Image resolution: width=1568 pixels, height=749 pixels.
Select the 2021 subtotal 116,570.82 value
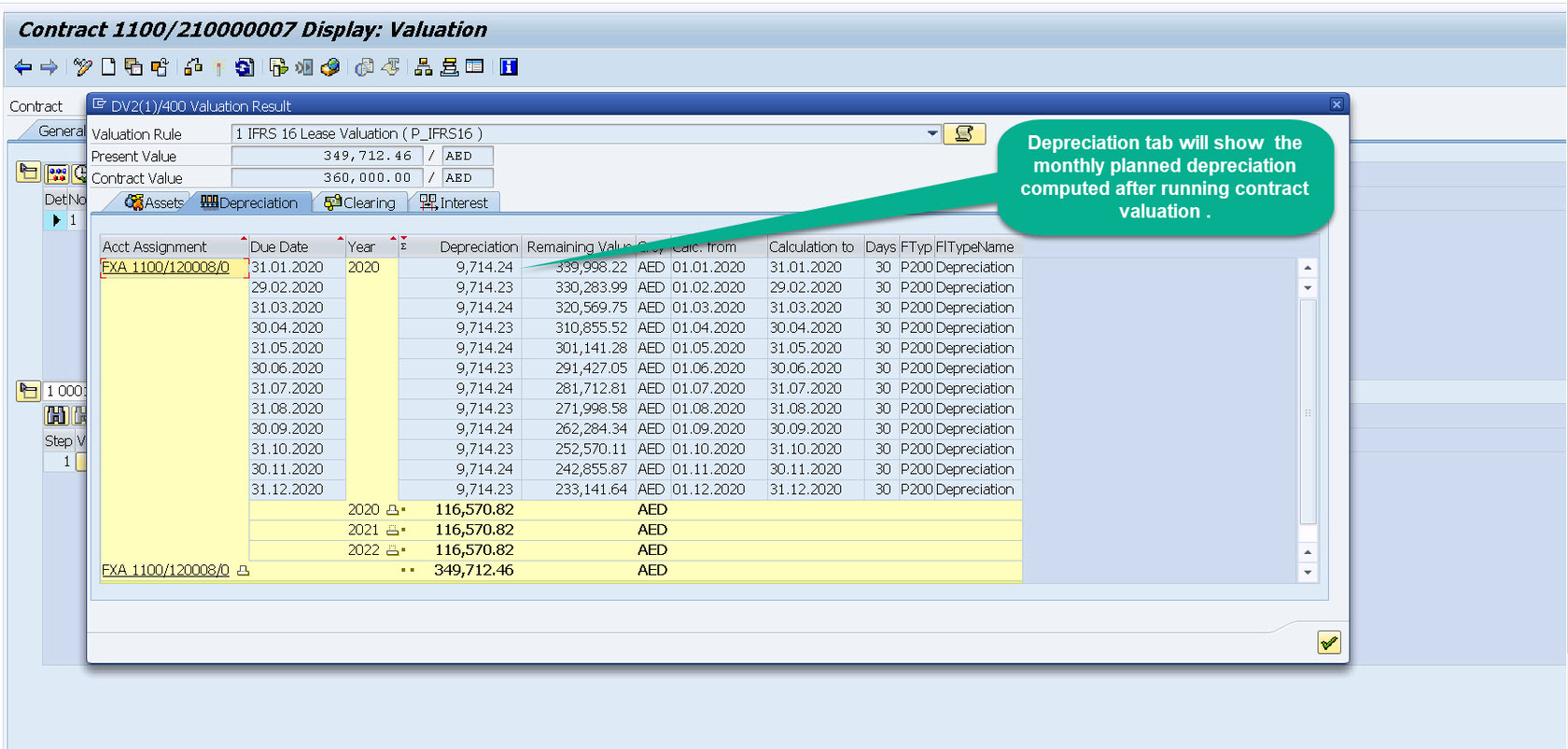474,530
